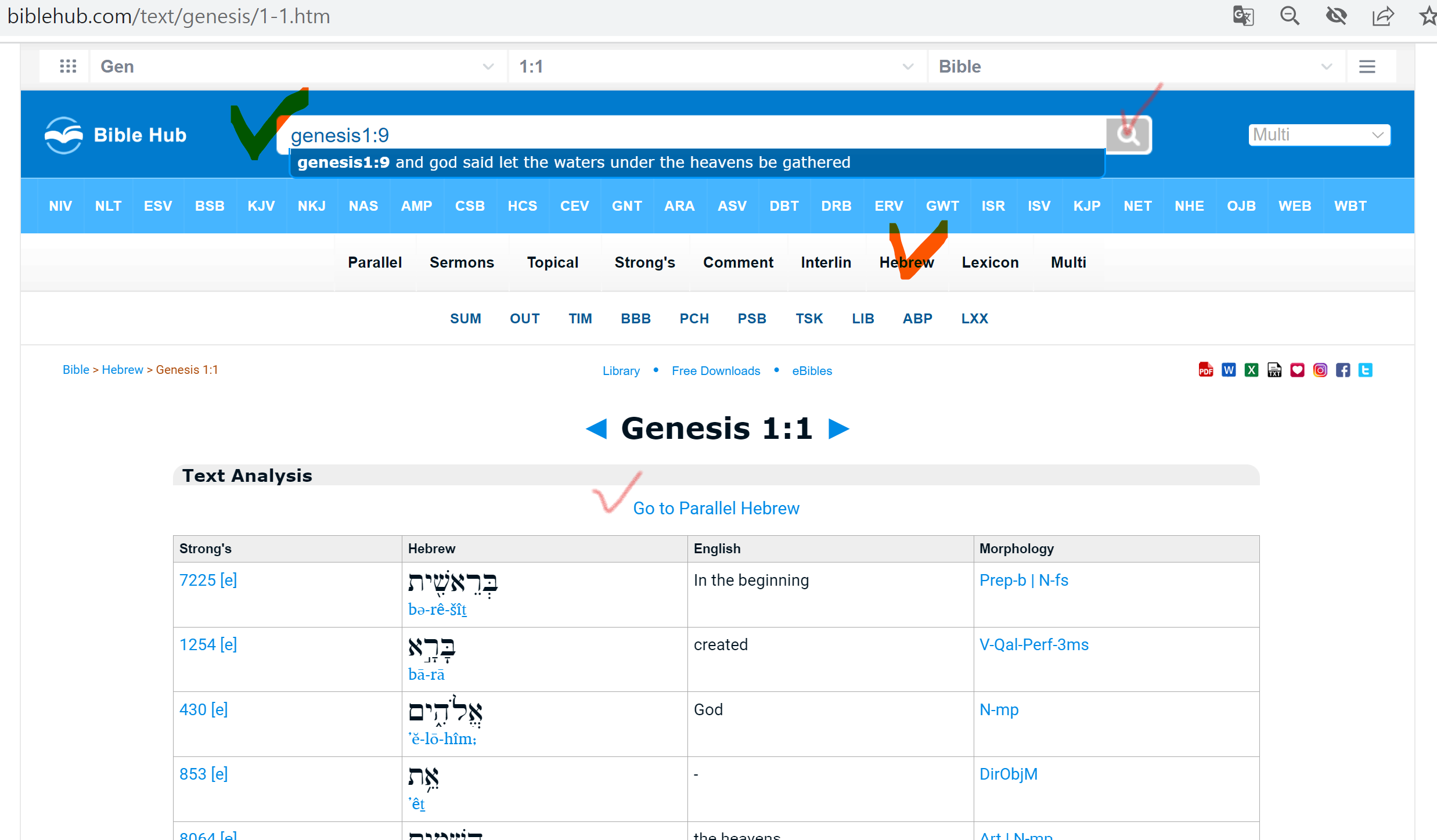Click the search field containing genesis1:9
The image size is (1437, 840).
pyautogui.click(x=691, y=135)
